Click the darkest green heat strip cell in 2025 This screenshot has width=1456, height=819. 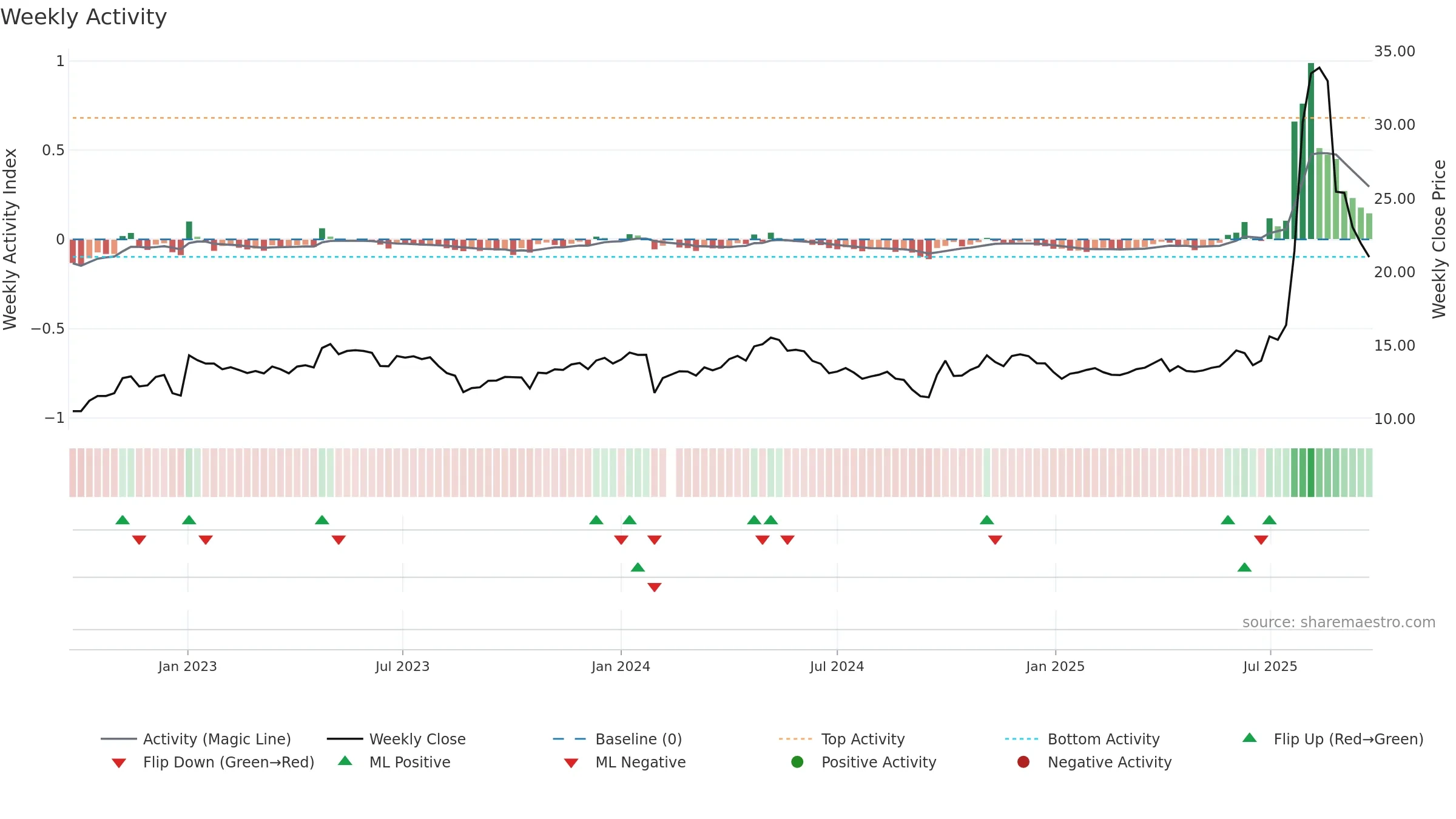coord(1311,473)
